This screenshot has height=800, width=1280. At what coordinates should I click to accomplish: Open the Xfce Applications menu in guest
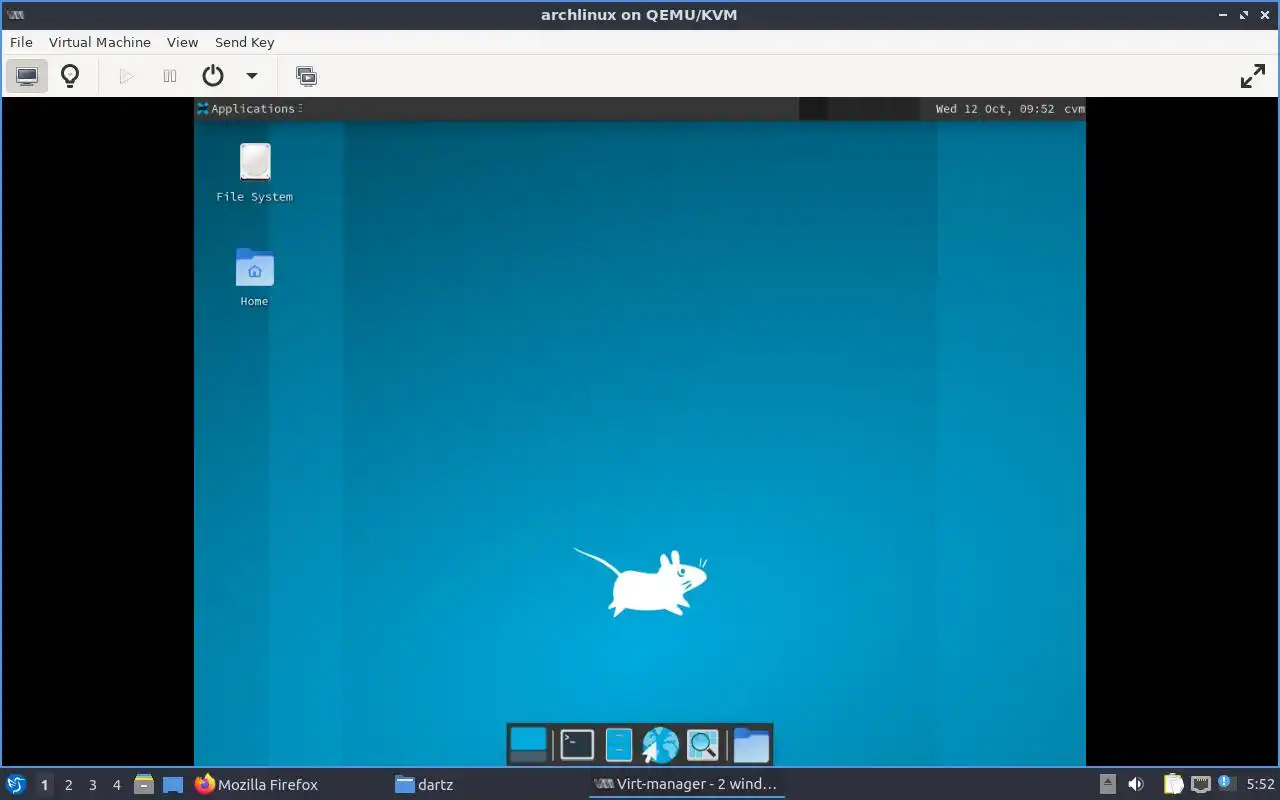point(248,108)
